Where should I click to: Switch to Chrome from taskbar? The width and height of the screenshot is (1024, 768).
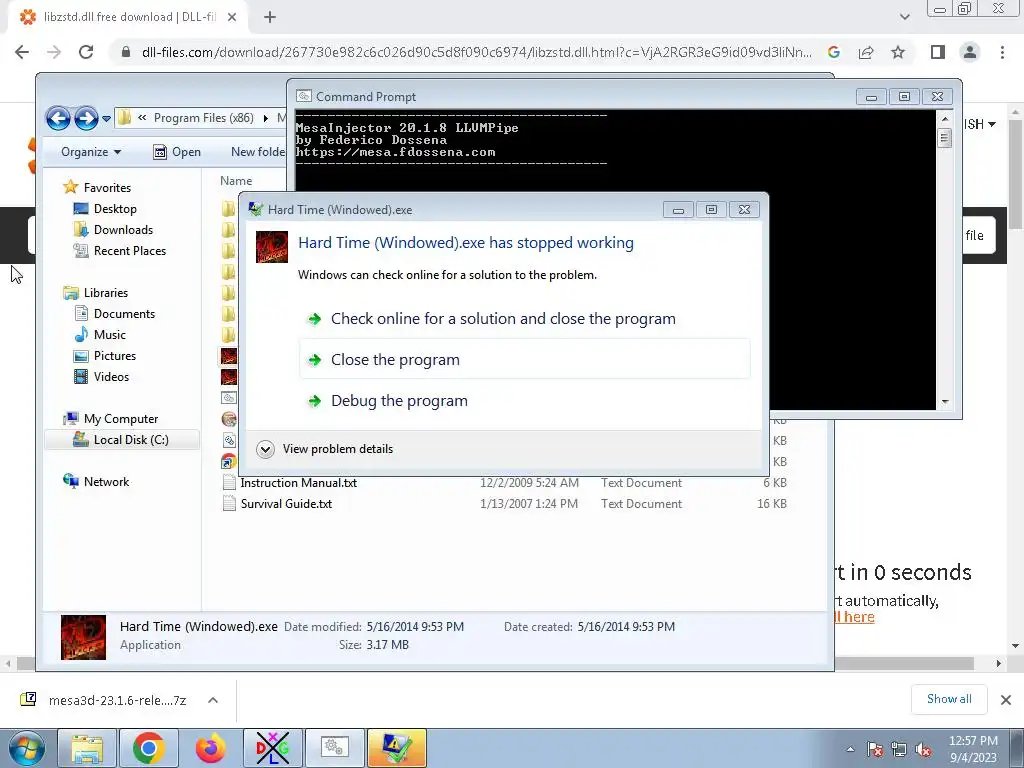click(x=148, y=748)
